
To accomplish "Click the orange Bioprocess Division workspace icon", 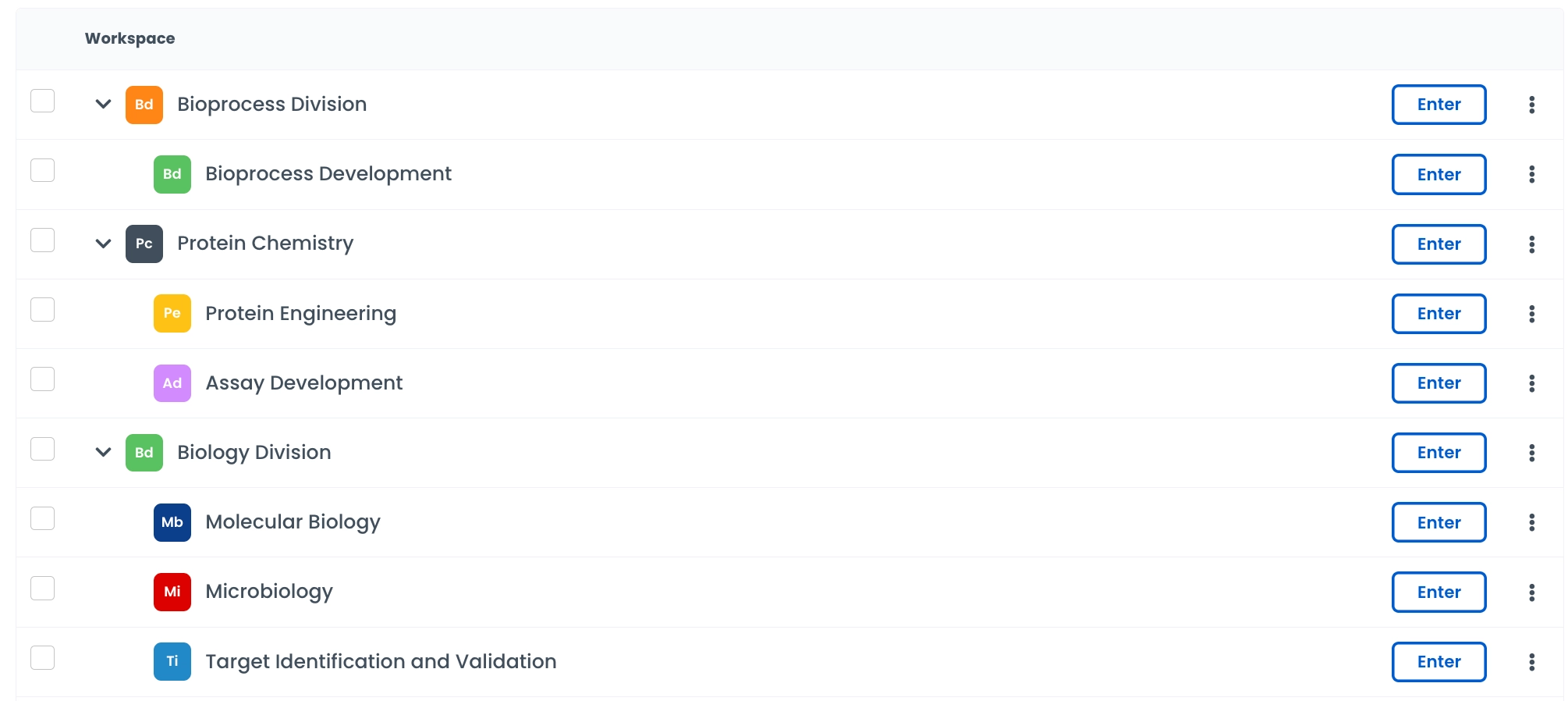I will pyautogui.click(x=144, y=105).
